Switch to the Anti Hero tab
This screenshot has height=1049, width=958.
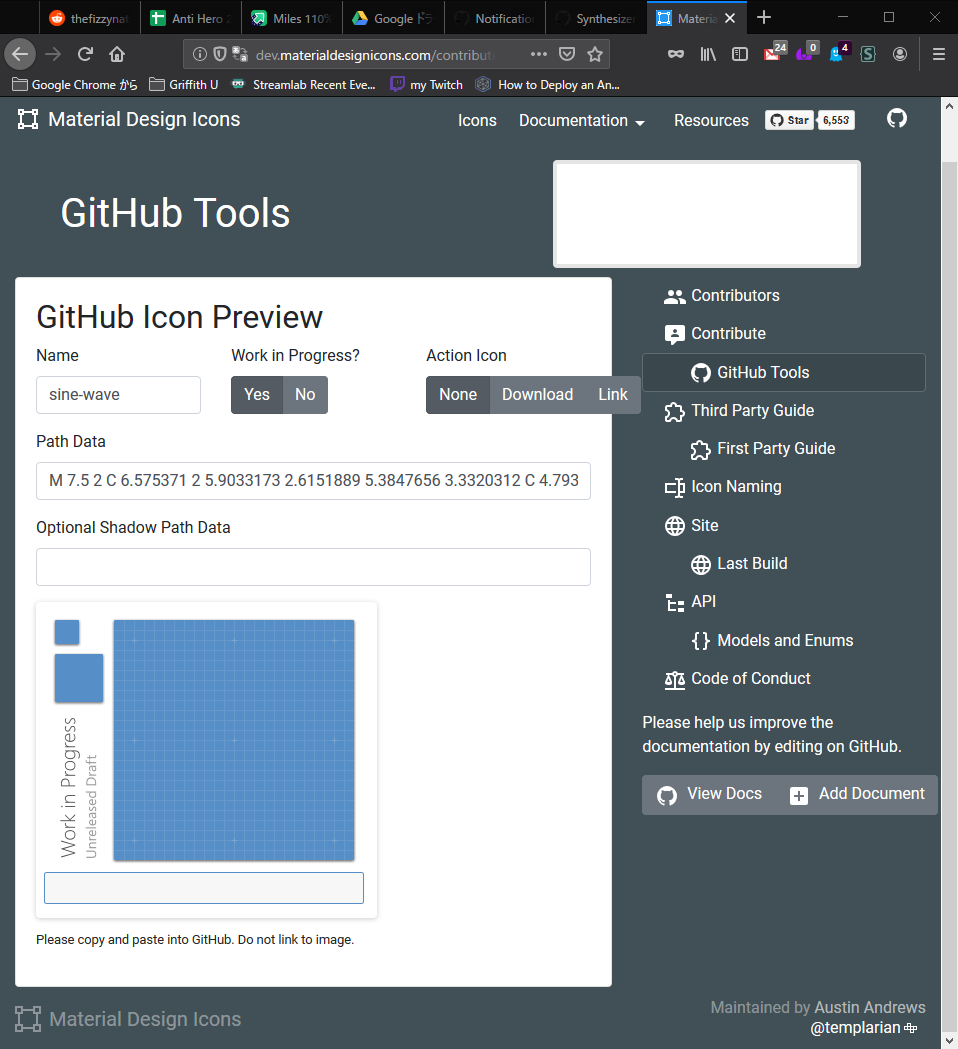(x=191, y=19)
